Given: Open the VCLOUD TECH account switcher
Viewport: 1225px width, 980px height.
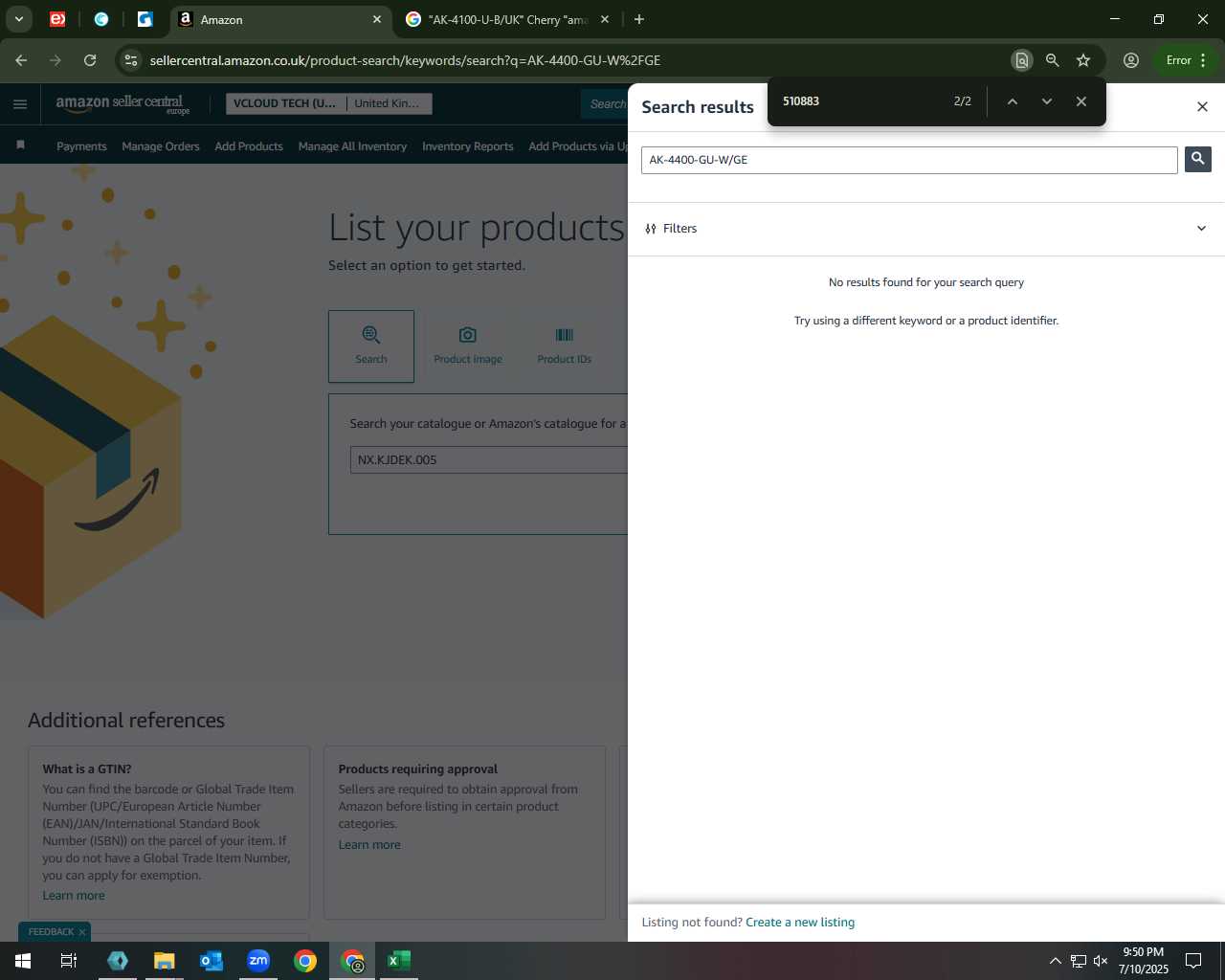Looking at the screenshot, I should click(328, 103).
